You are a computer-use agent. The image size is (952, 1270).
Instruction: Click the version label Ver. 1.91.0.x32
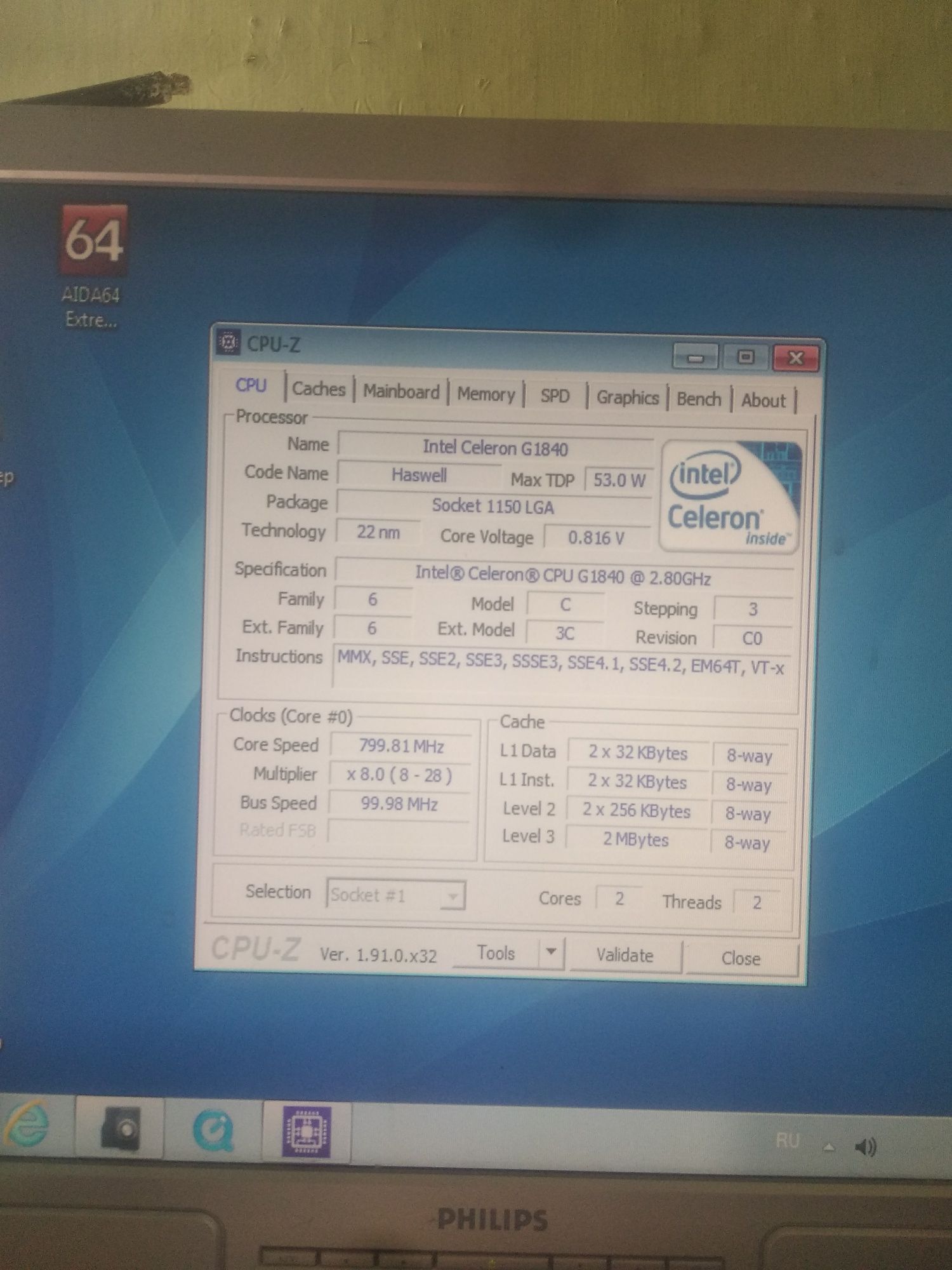(x=378, y=955)
